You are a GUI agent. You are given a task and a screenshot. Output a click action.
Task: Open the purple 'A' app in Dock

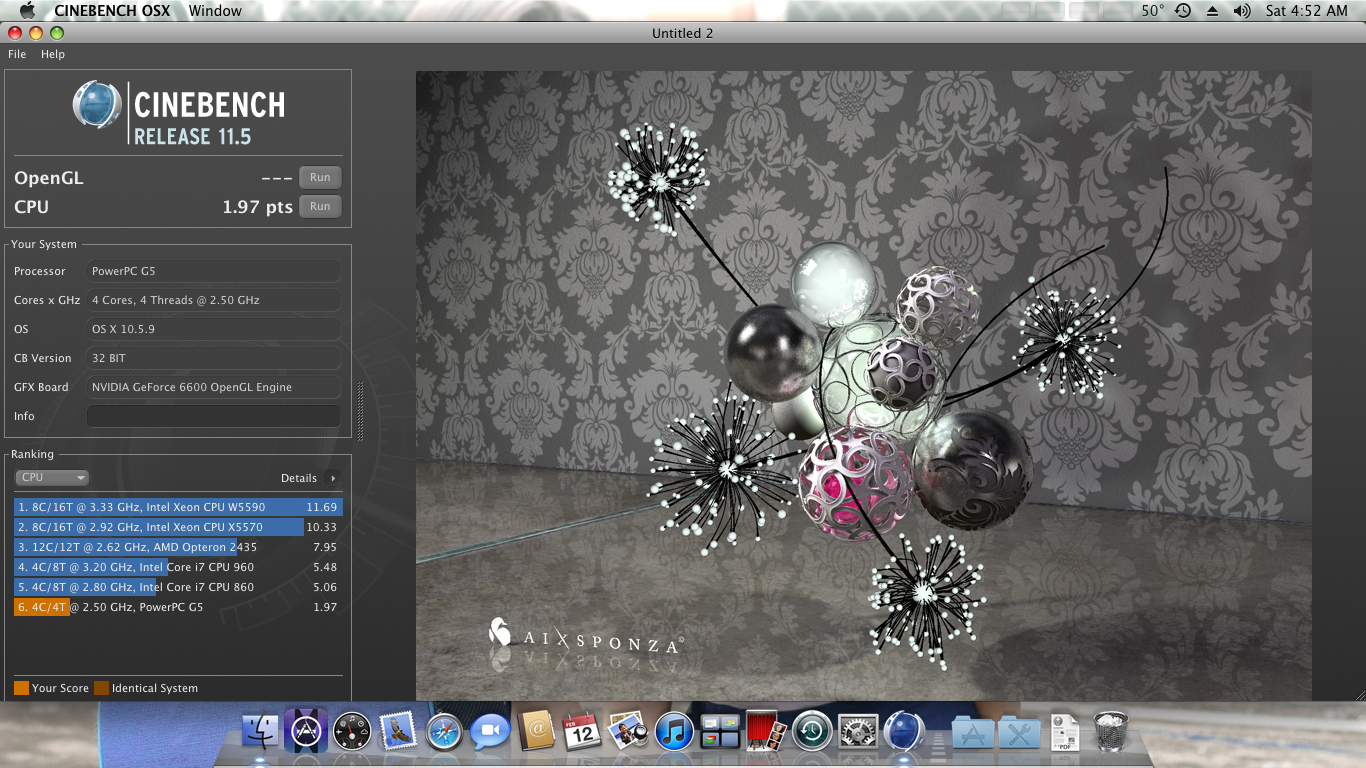click(x=306, y=732)
